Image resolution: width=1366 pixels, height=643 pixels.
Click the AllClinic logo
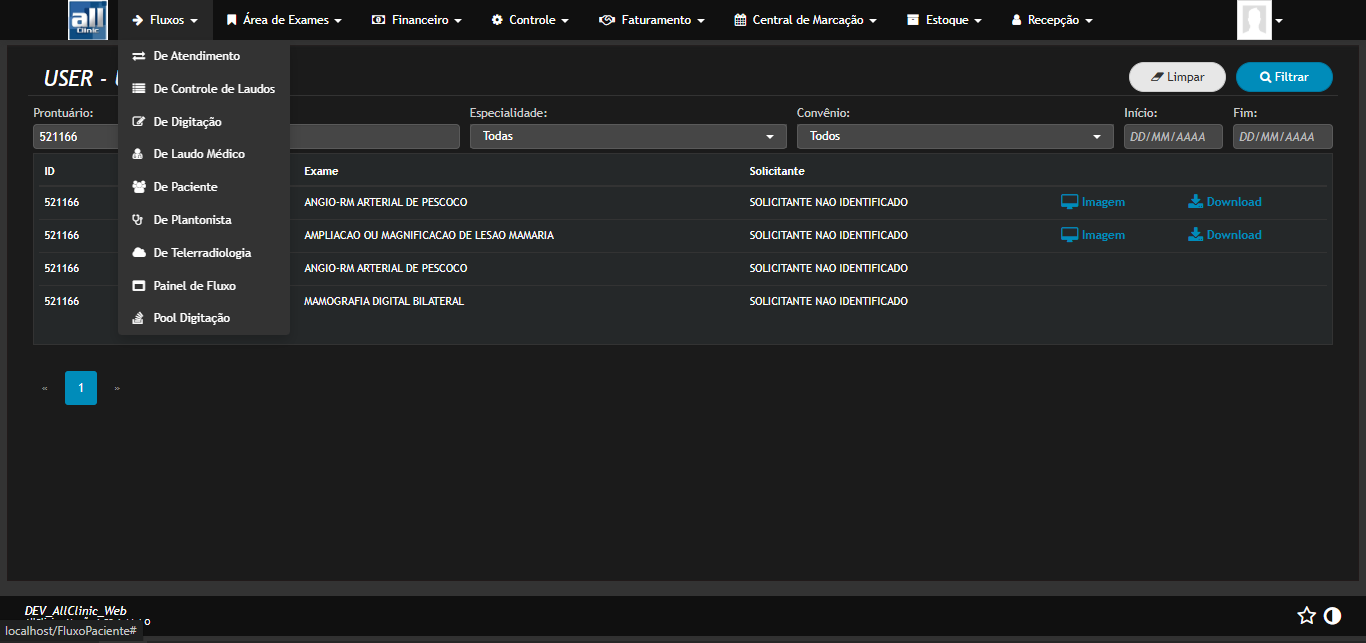[x=88, y=19]
